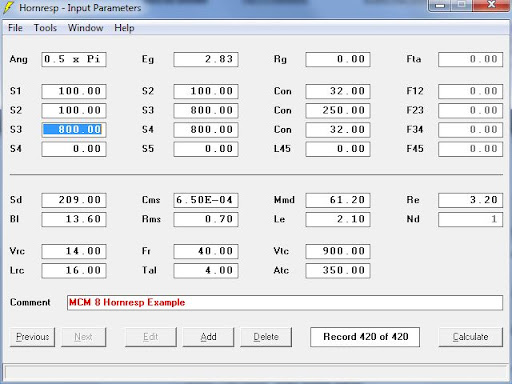
Task: Select the Re resistance field
Action: pos(470,200)
